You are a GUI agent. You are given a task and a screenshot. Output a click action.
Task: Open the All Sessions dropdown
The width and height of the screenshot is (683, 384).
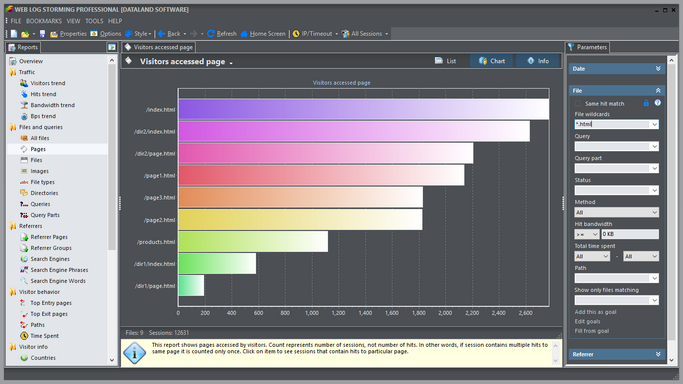tap(365, 34)
